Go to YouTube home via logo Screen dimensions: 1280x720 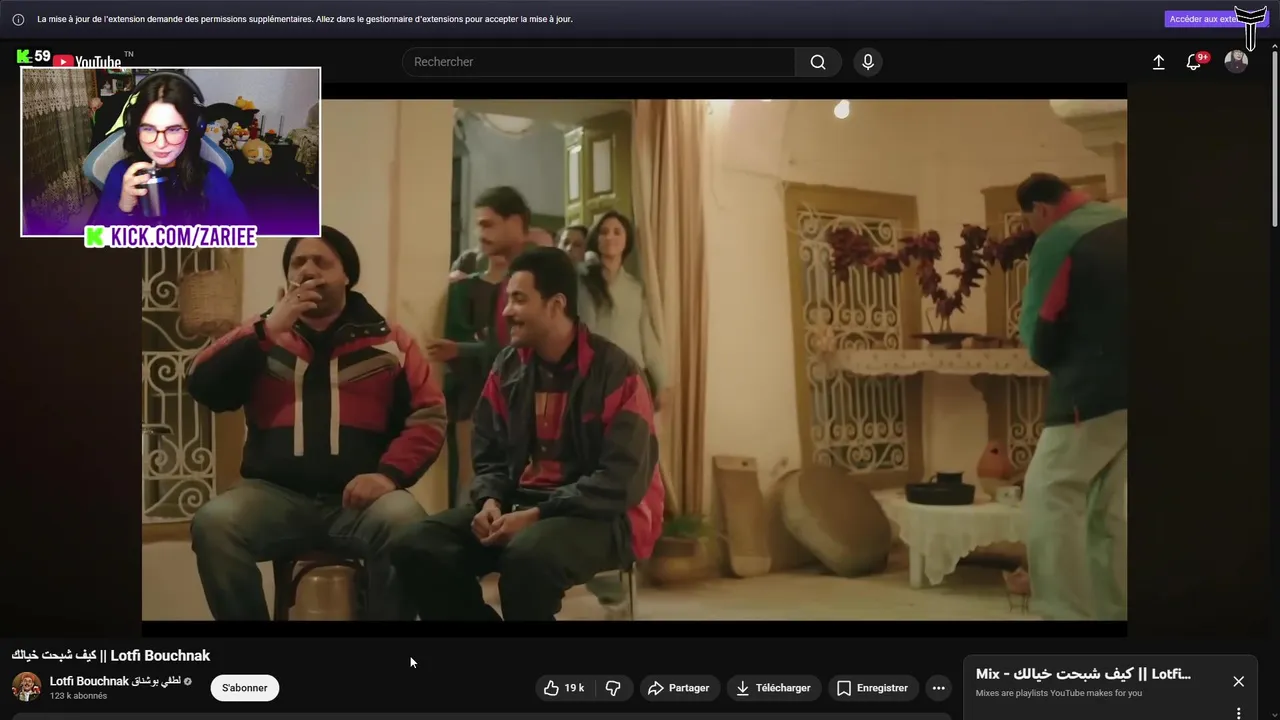click(87, 61)
